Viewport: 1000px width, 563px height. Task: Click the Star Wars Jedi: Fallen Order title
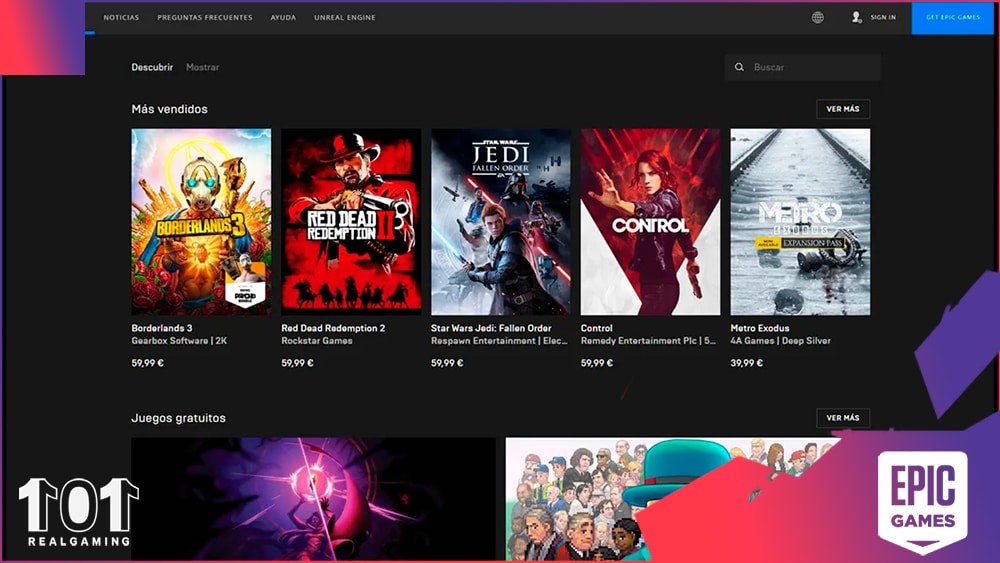tap(491, 328)
